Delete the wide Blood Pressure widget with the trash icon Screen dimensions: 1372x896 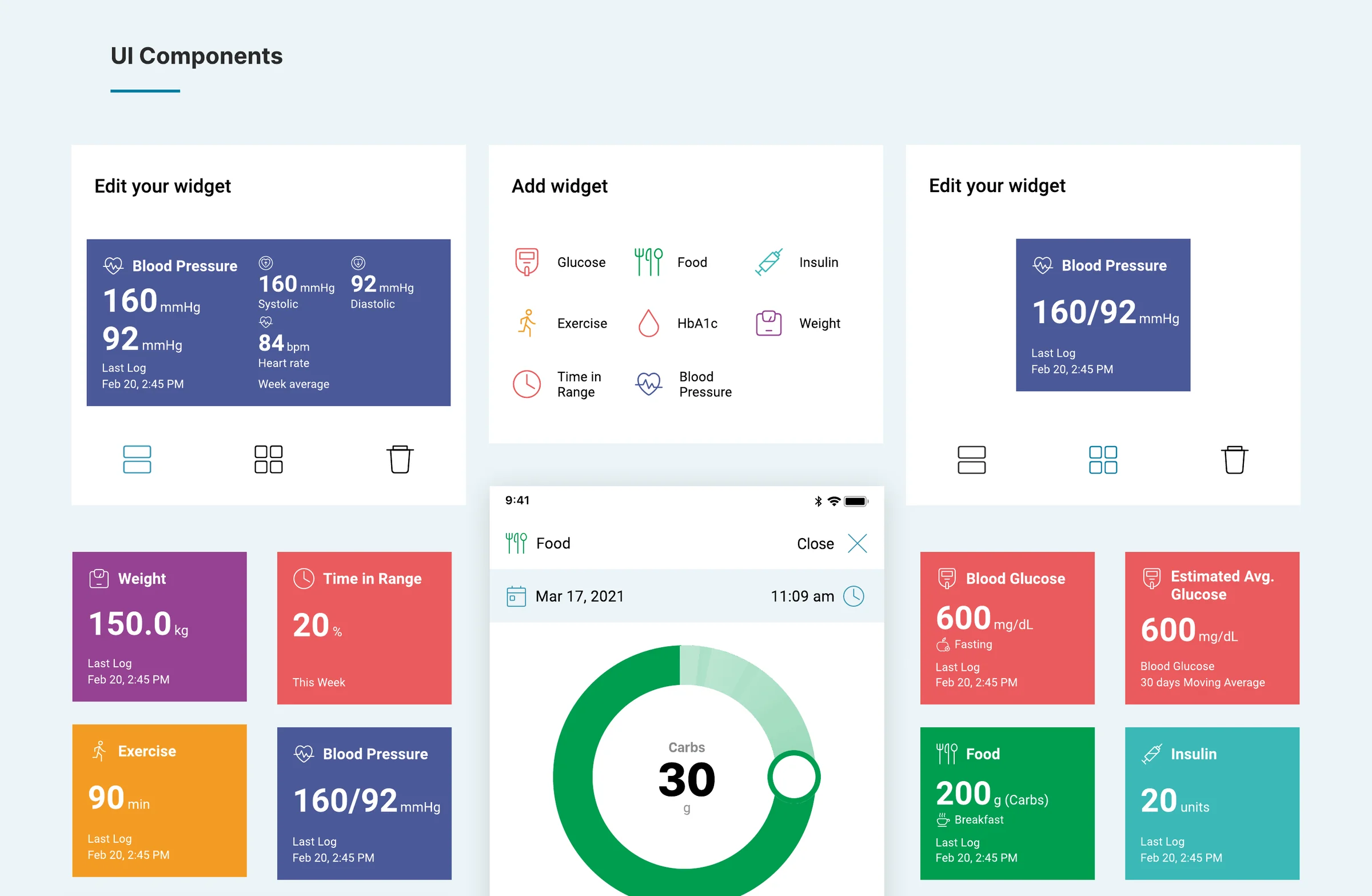pos(400,460)
